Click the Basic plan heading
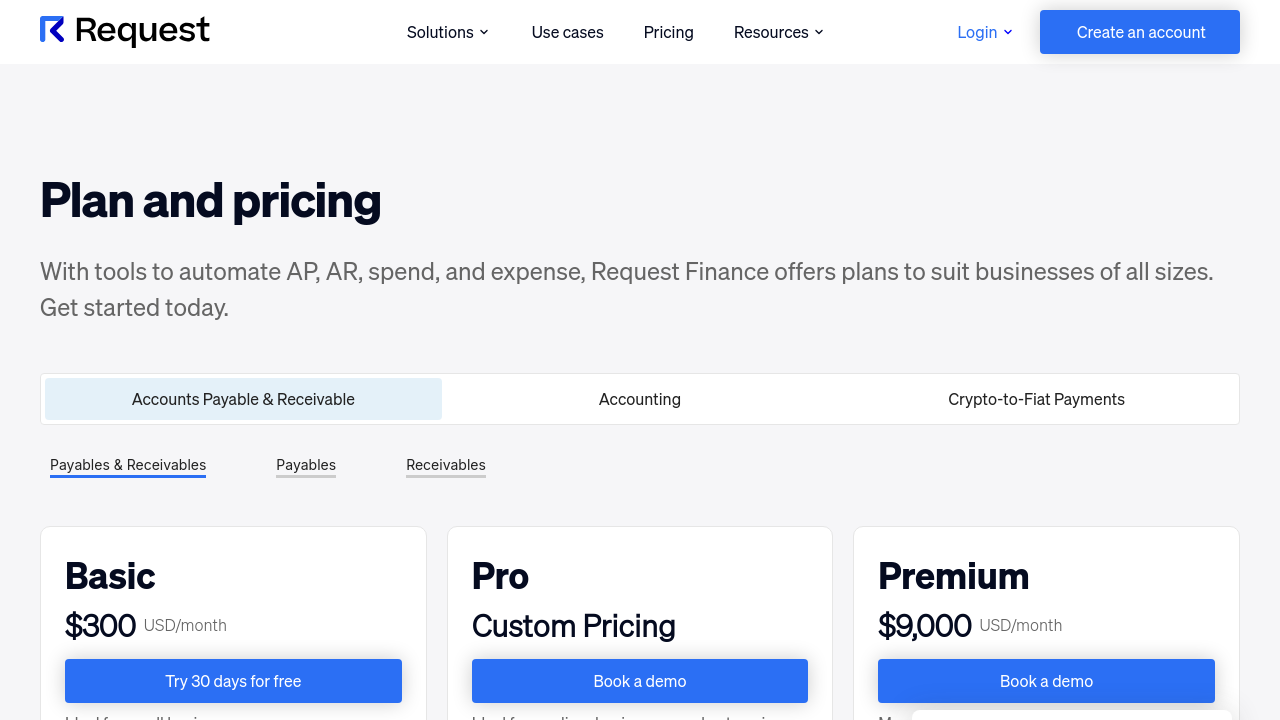Viewport: 1280px width, 720px height. (110, 576)
